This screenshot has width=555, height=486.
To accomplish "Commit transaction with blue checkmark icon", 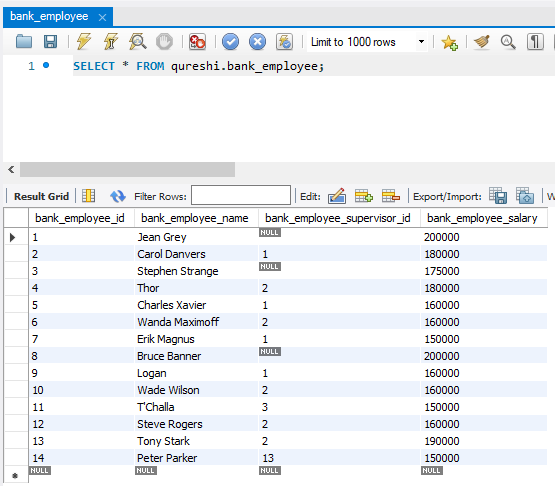I will [230, 42].
